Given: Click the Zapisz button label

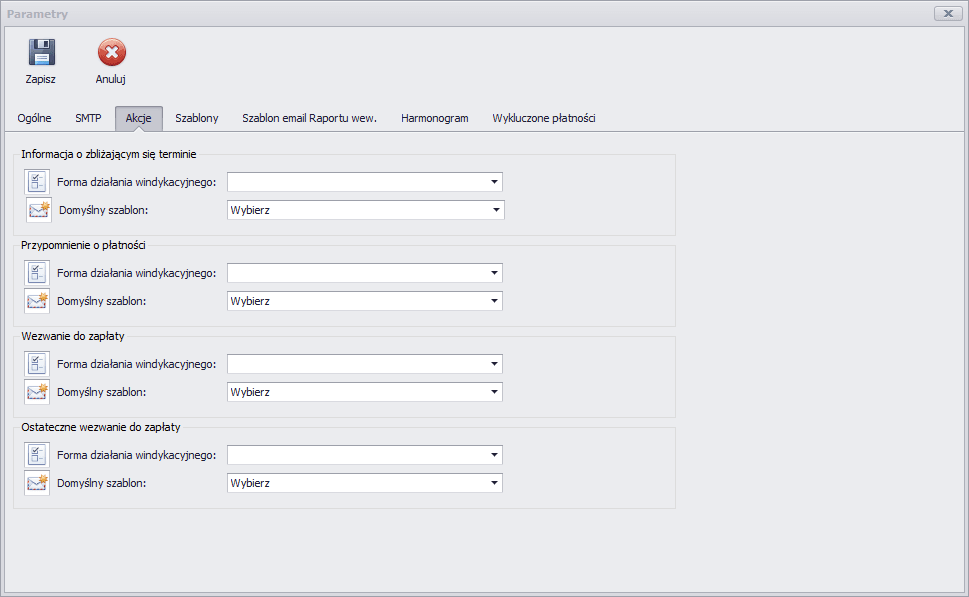Looking at the screenshot, I should 41,79.
